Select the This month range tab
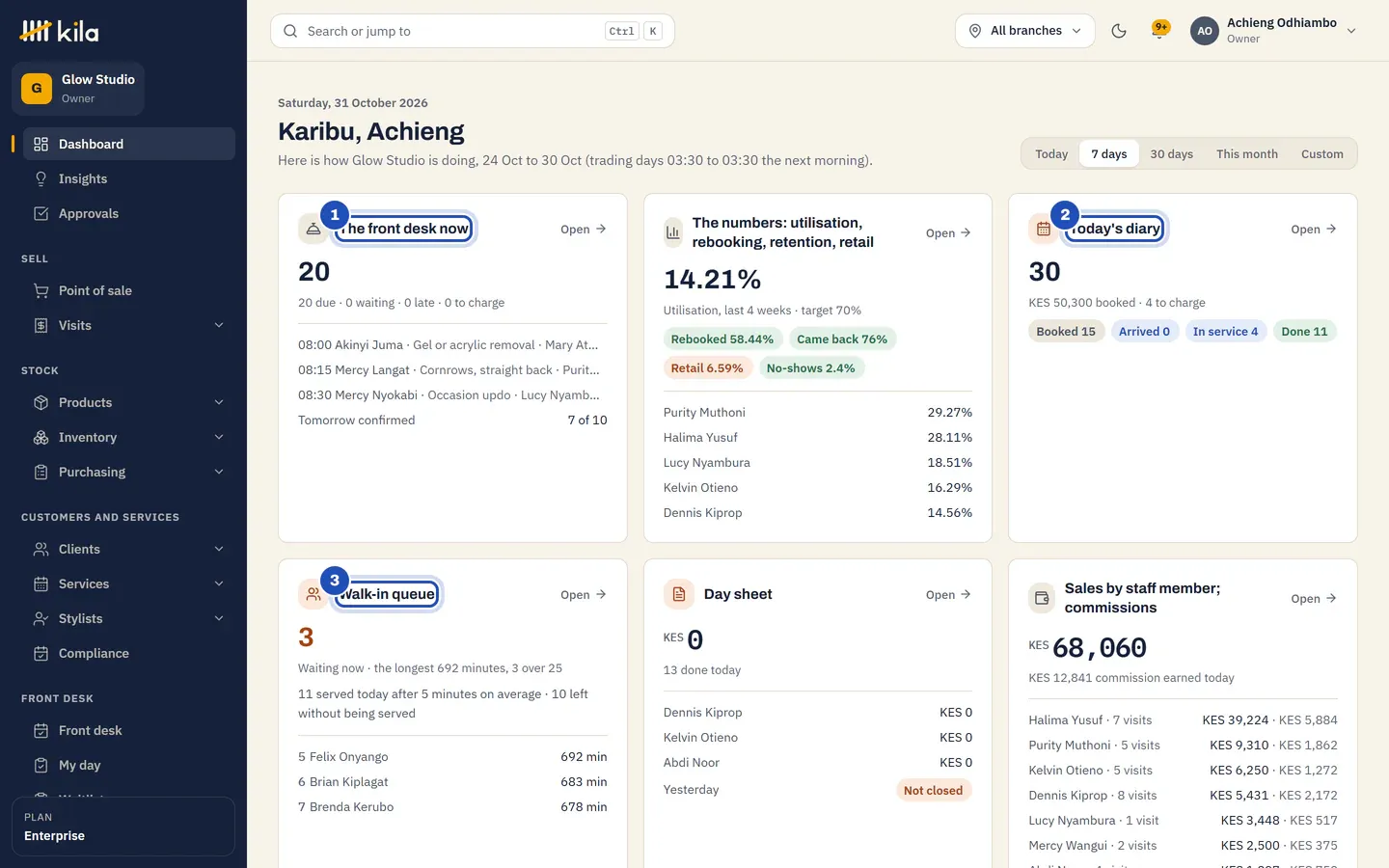The height and width of the screenshot is (868, 1389). pyautogui.click(x=1247, y=153)
